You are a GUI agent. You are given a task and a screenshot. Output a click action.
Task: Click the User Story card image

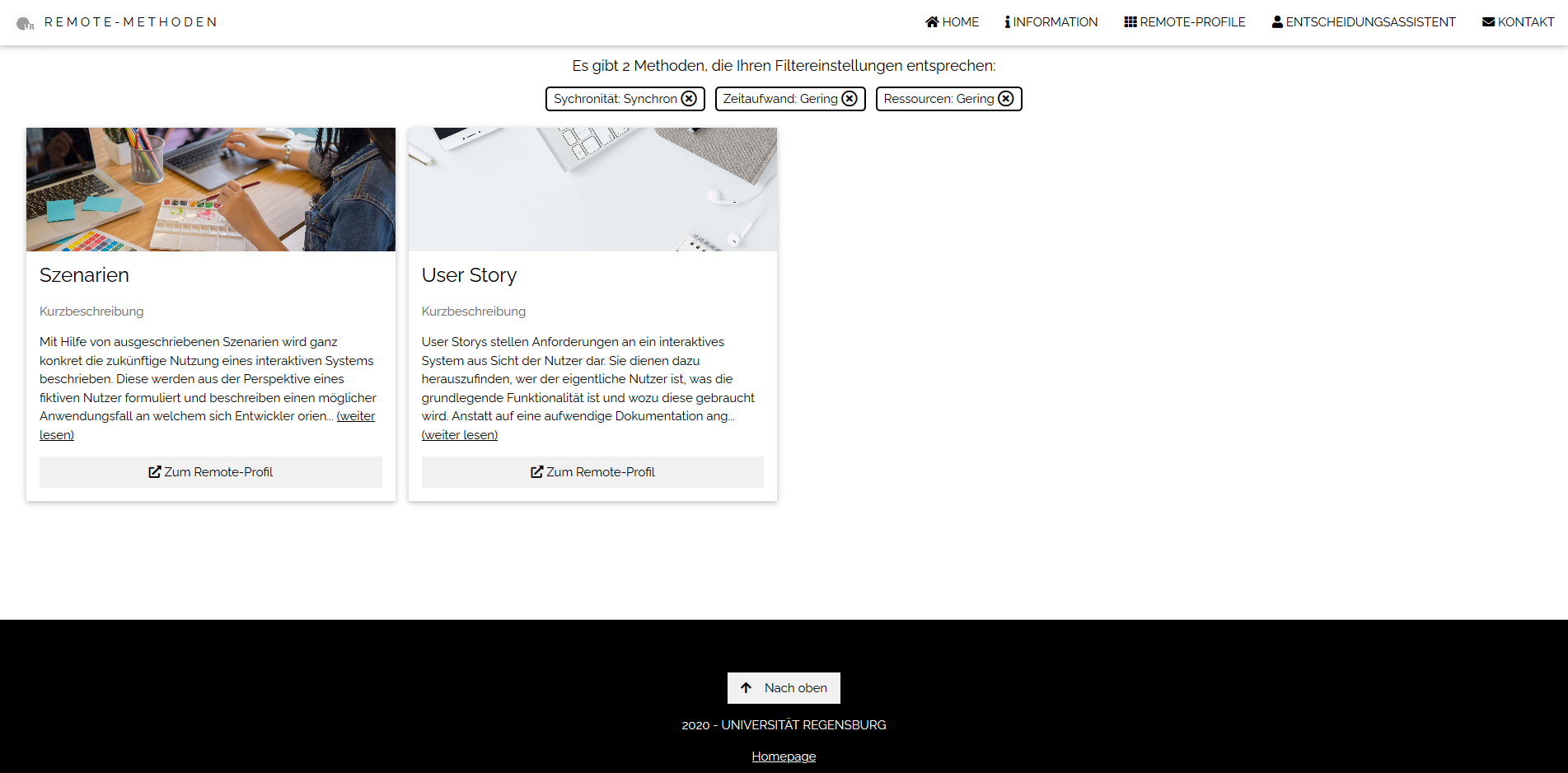click(x=592, y=190)
